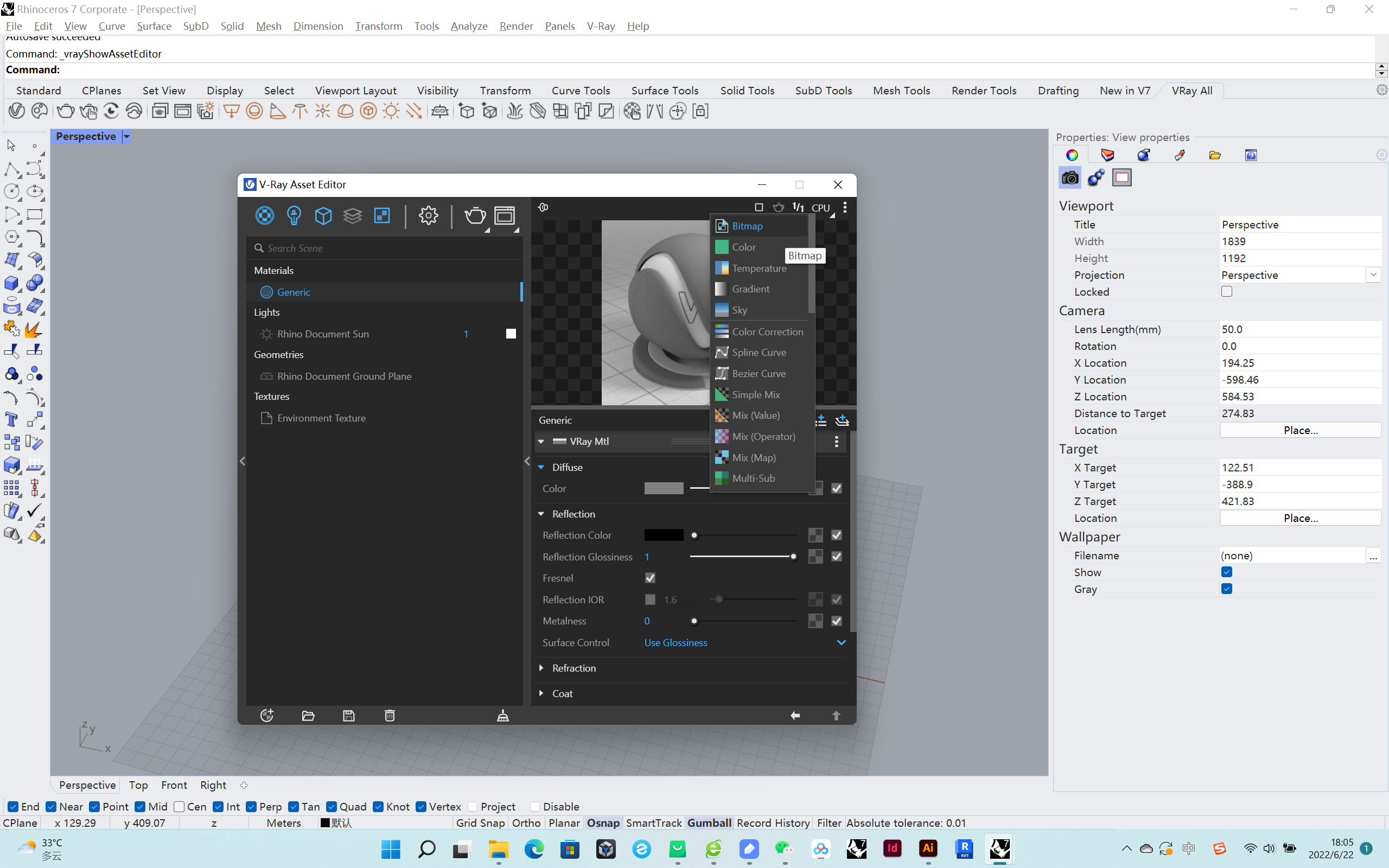The height and width of the screenshot is (868, 1389).
Task: Purge unused assets broom icon
Action: coord(503,716)
